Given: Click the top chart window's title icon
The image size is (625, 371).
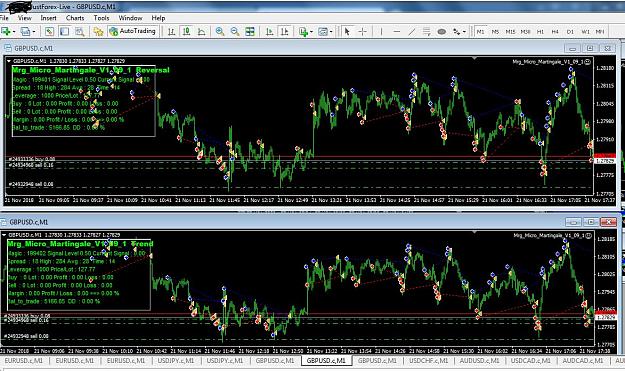Looking at the screenshot, I should pos(8,48).
